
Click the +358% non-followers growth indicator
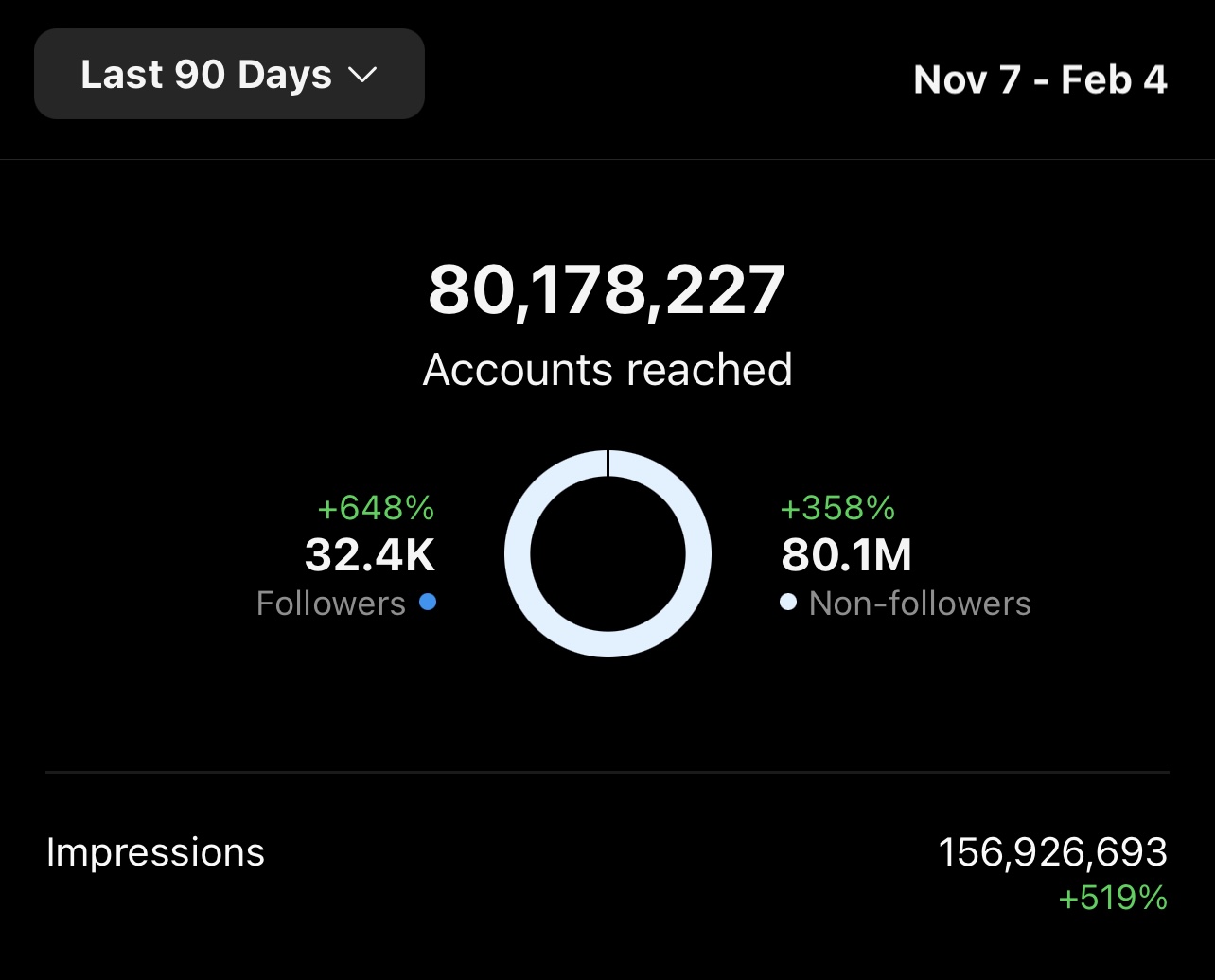837,508
